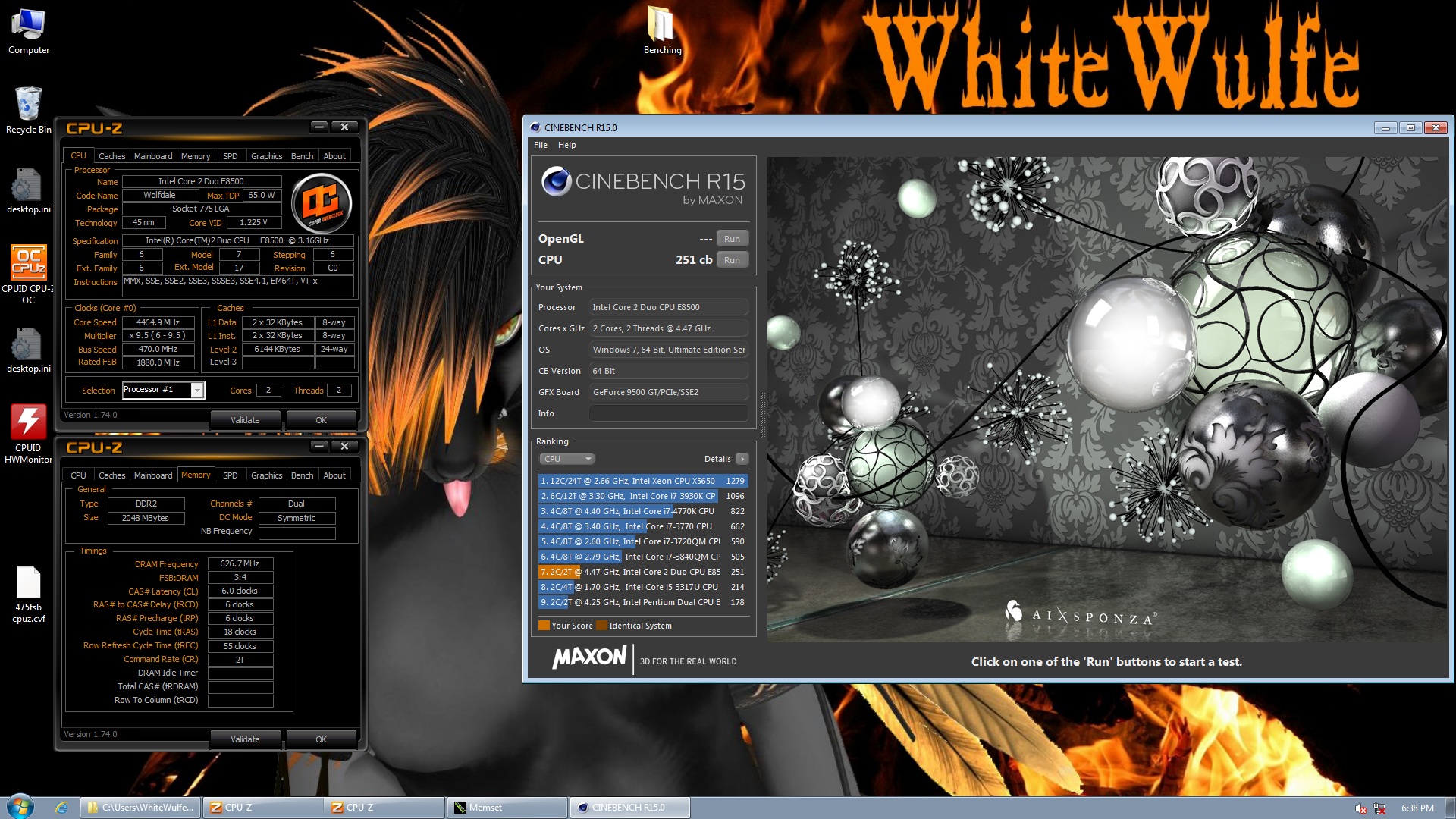Switch to first CPU-Z taskbar button
Viewport: 1456px width, 819px height.
tap(262, 808)
